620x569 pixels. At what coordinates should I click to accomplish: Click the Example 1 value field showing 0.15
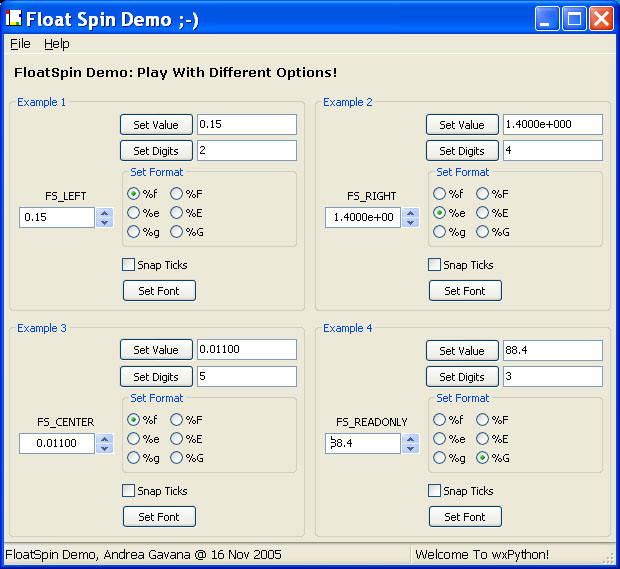pos(247,125)
